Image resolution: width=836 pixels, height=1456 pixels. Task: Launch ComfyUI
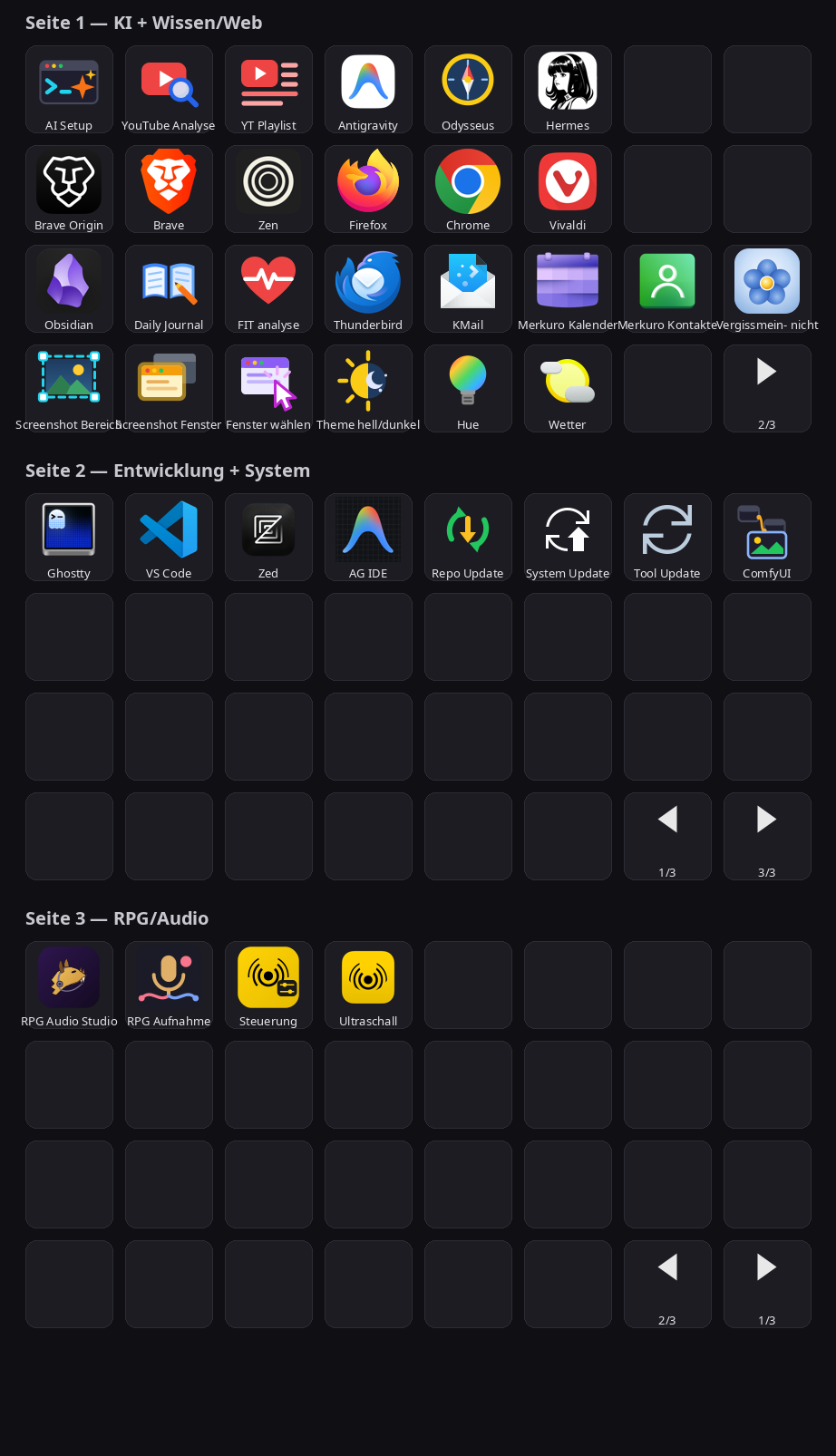767,538
